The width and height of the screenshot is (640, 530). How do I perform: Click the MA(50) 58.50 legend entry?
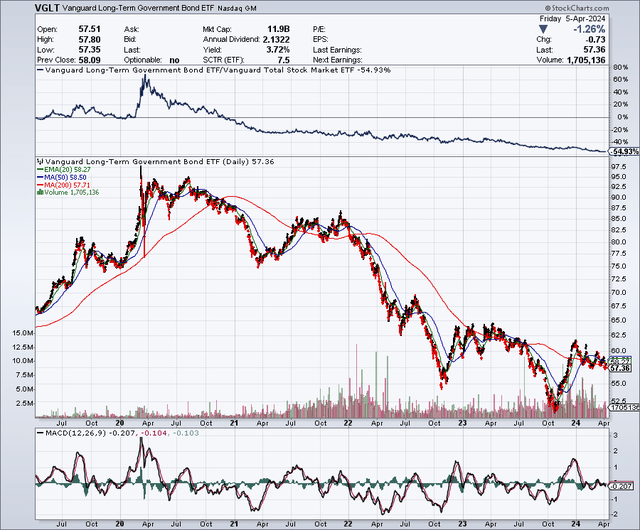tap(65, 177)
